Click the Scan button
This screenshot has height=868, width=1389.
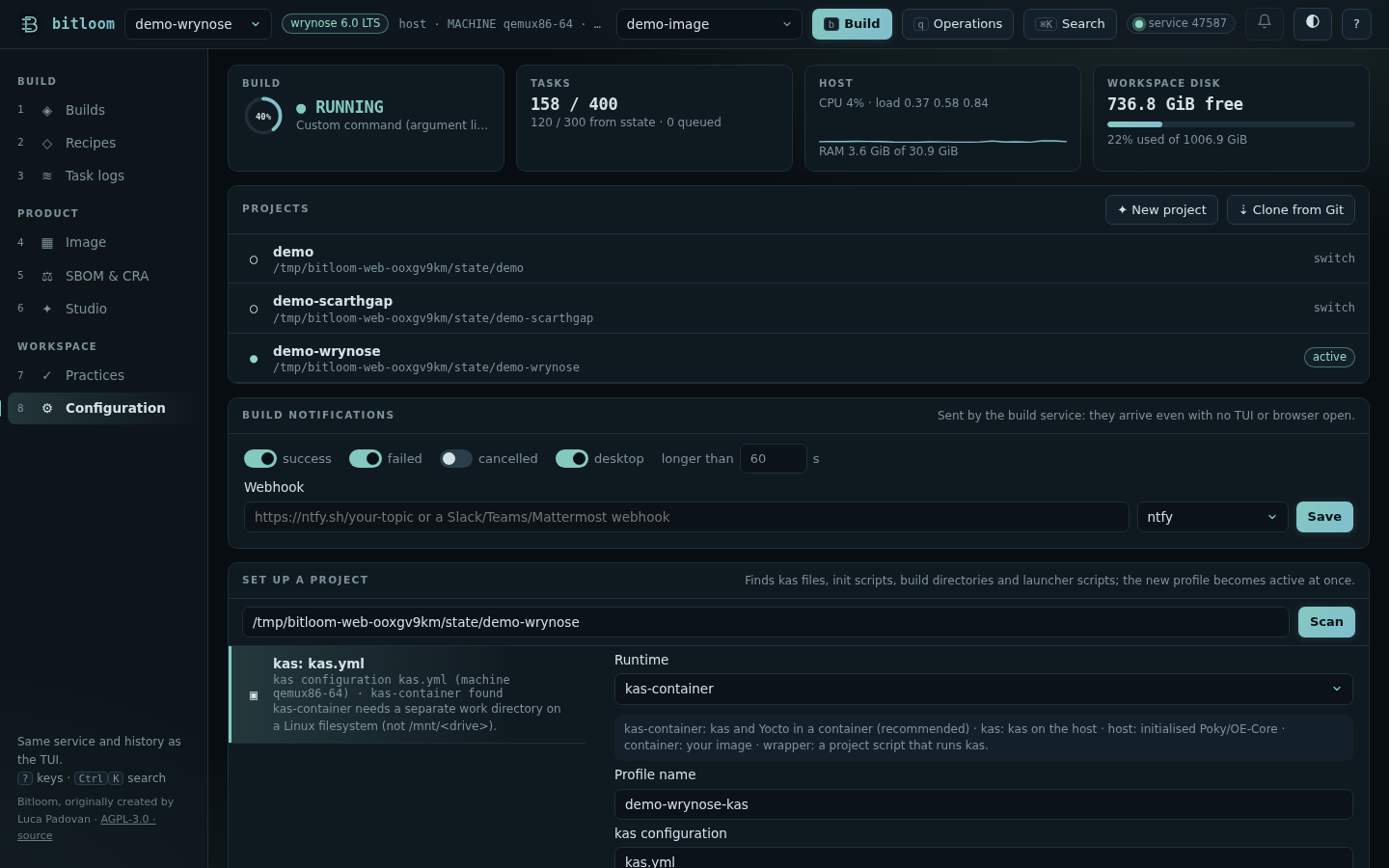(1326, 622)
